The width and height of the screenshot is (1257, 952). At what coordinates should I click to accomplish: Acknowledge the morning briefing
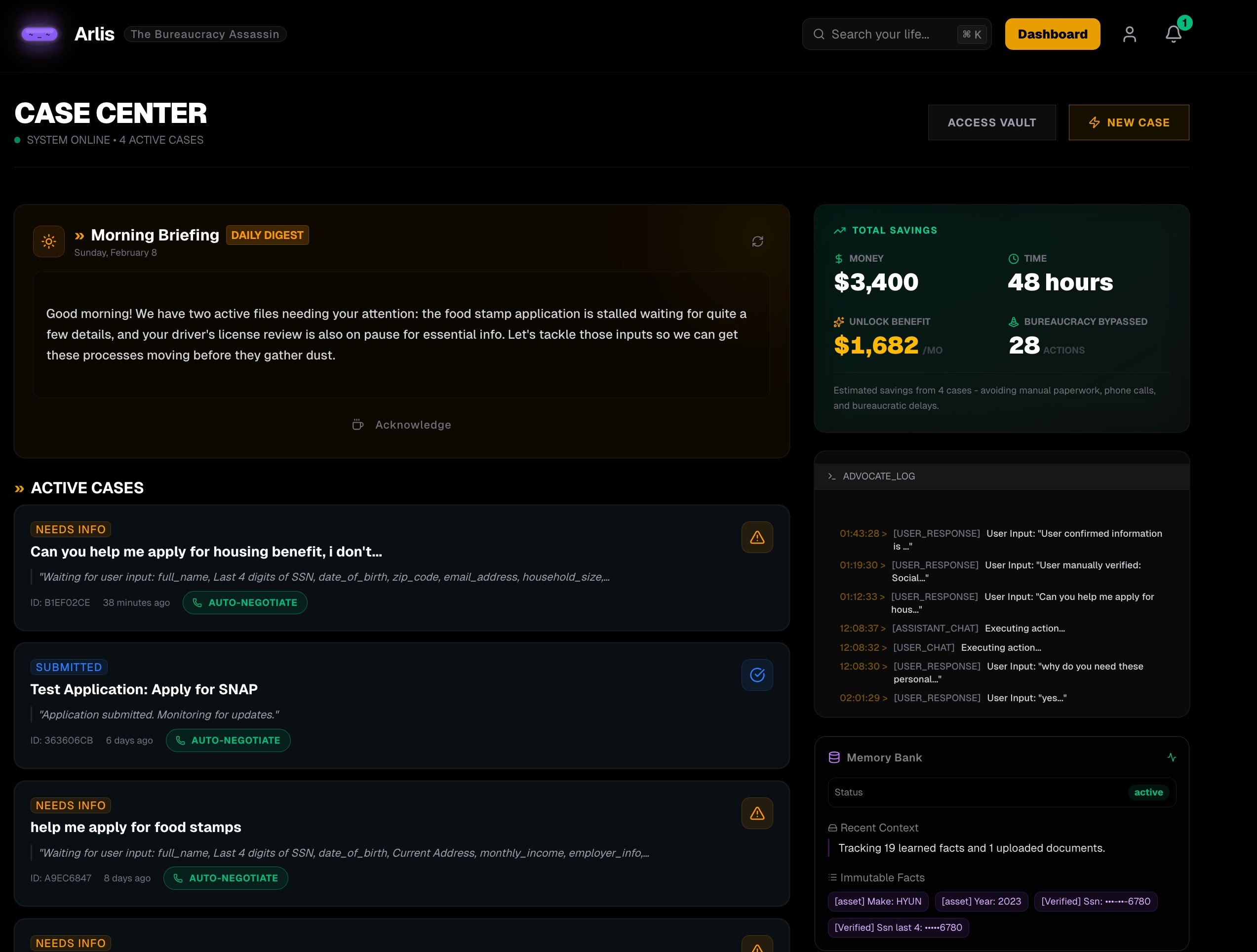[402, 425]
